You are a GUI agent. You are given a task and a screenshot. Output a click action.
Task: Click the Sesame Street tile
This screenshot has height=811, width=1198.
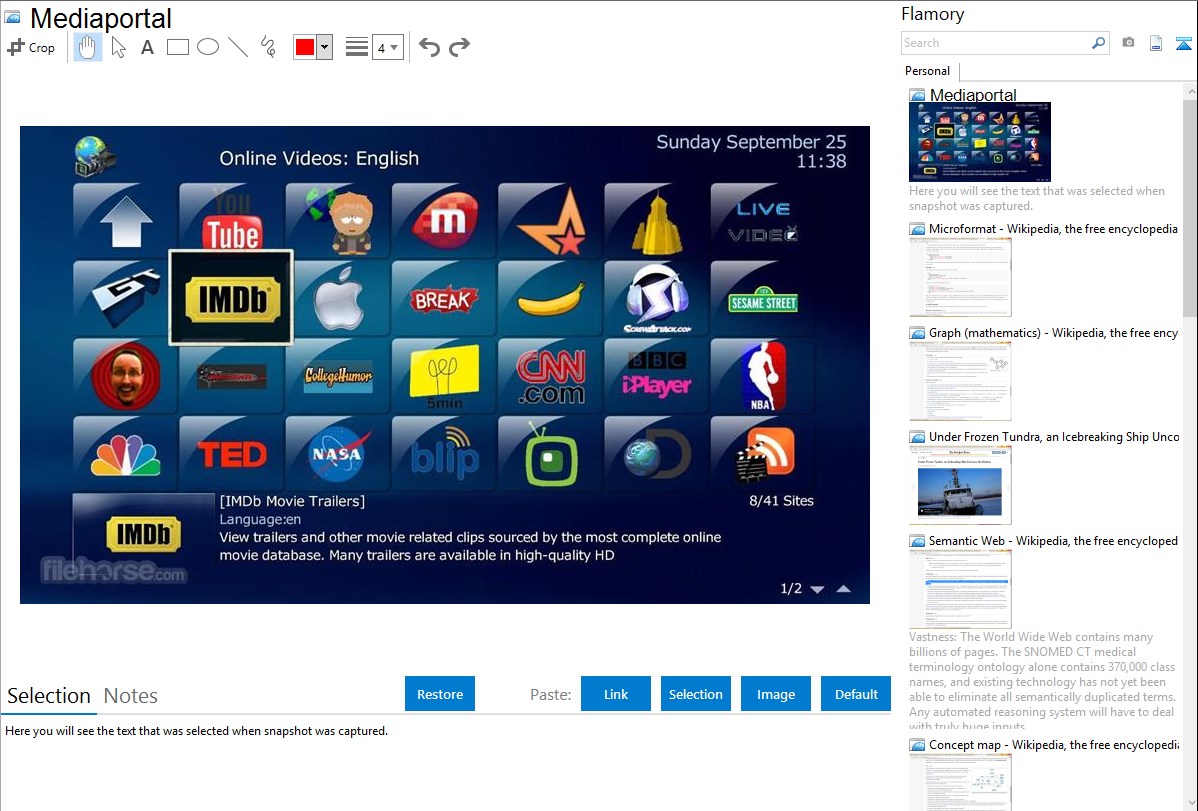tap(762, 298)
